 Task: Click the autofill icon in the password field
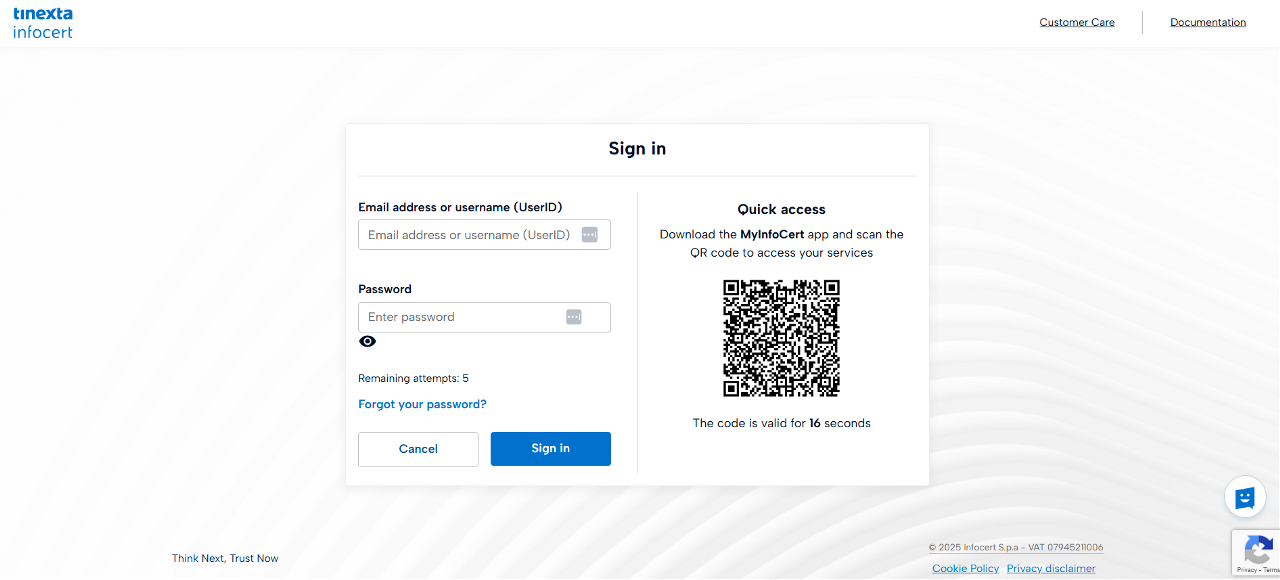pyautogui.click(x=574, y=317)
